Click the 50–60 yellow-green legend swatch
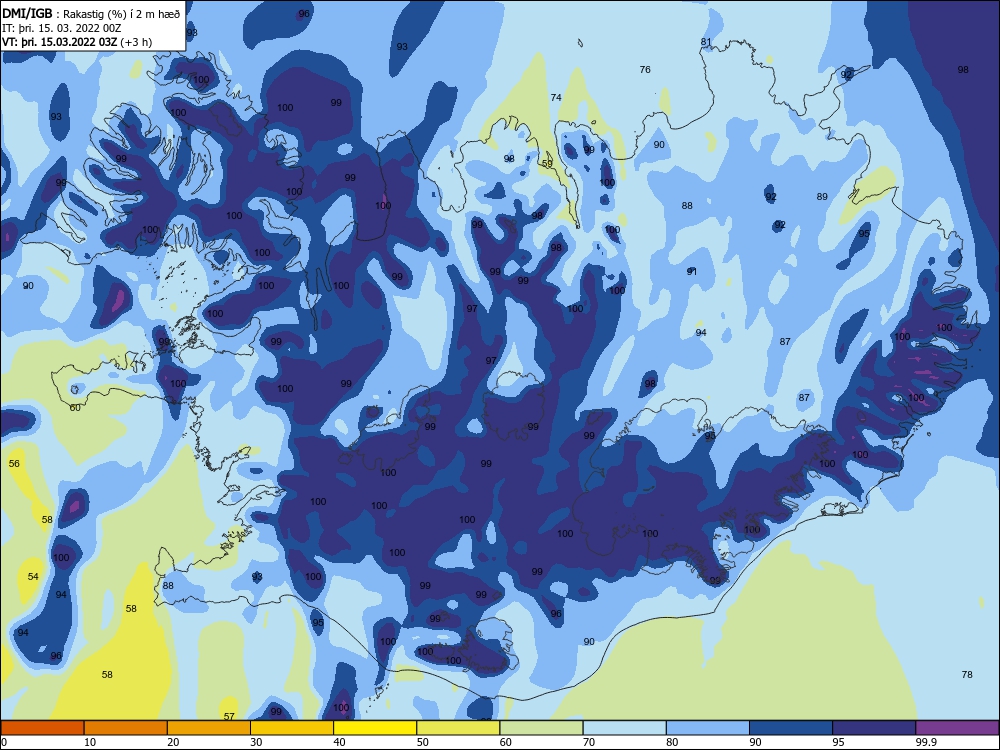Viewport: 1000px width, 750px height. point(459,728)
